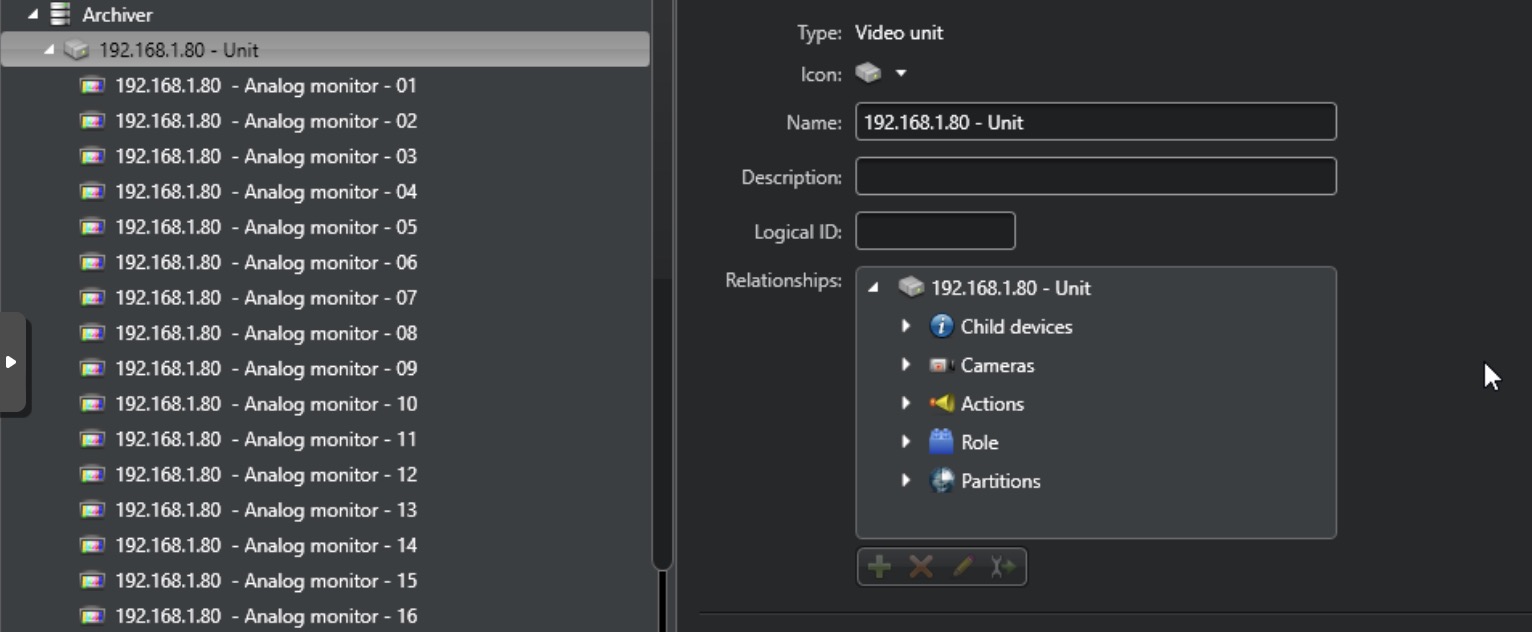Click the pencil edit relationship button
This screenshot has width=1532, height=632.
962,567
